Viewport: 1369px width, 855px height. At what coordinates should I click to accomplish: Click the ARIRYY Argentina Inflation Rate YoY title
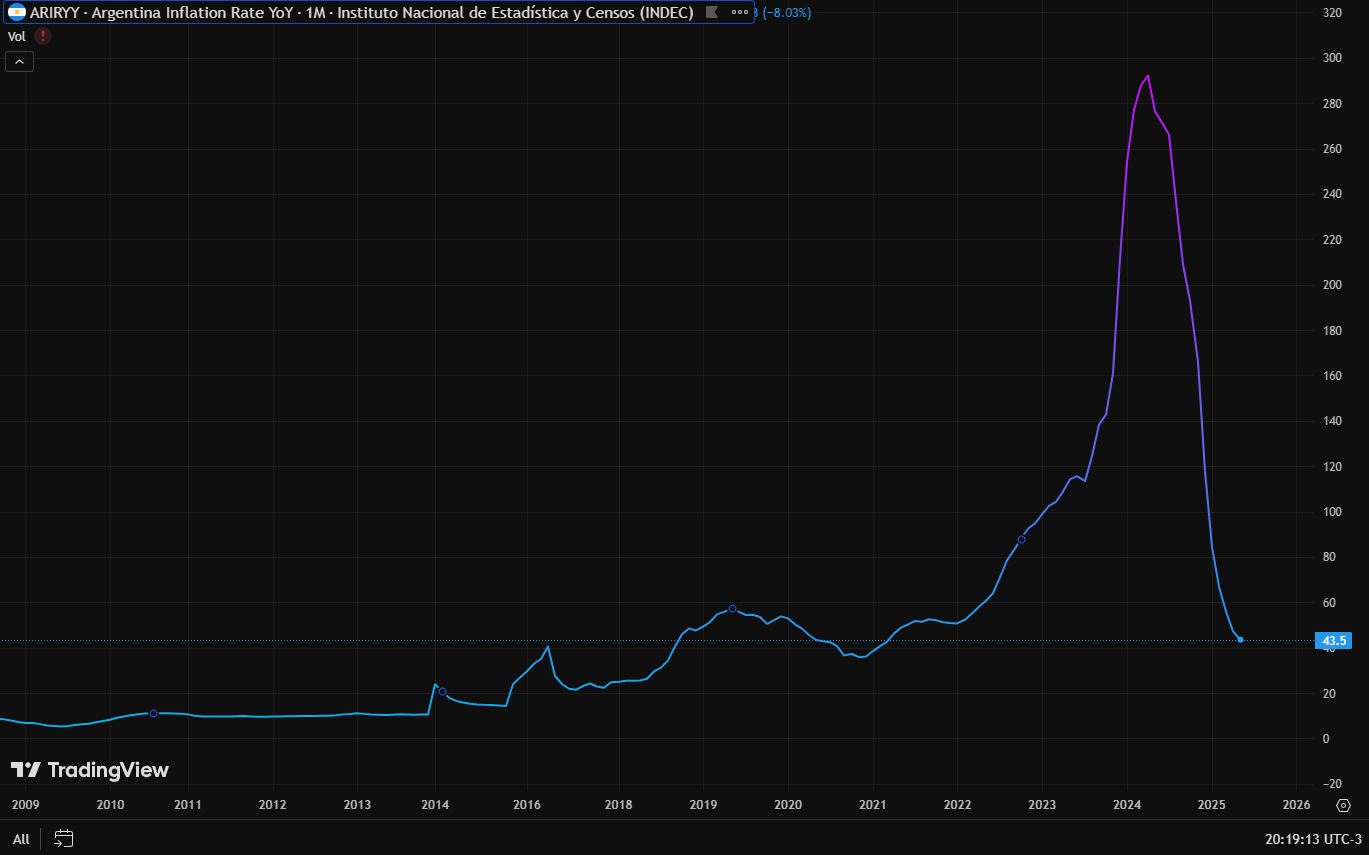coord(362,12)
